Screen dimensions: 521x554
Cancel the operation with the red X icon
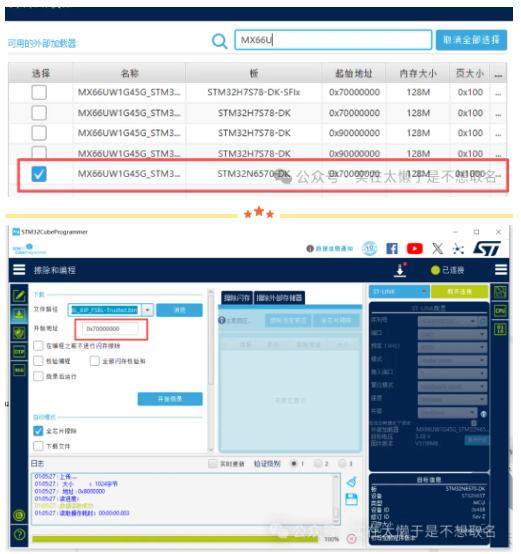coord(351,538)
